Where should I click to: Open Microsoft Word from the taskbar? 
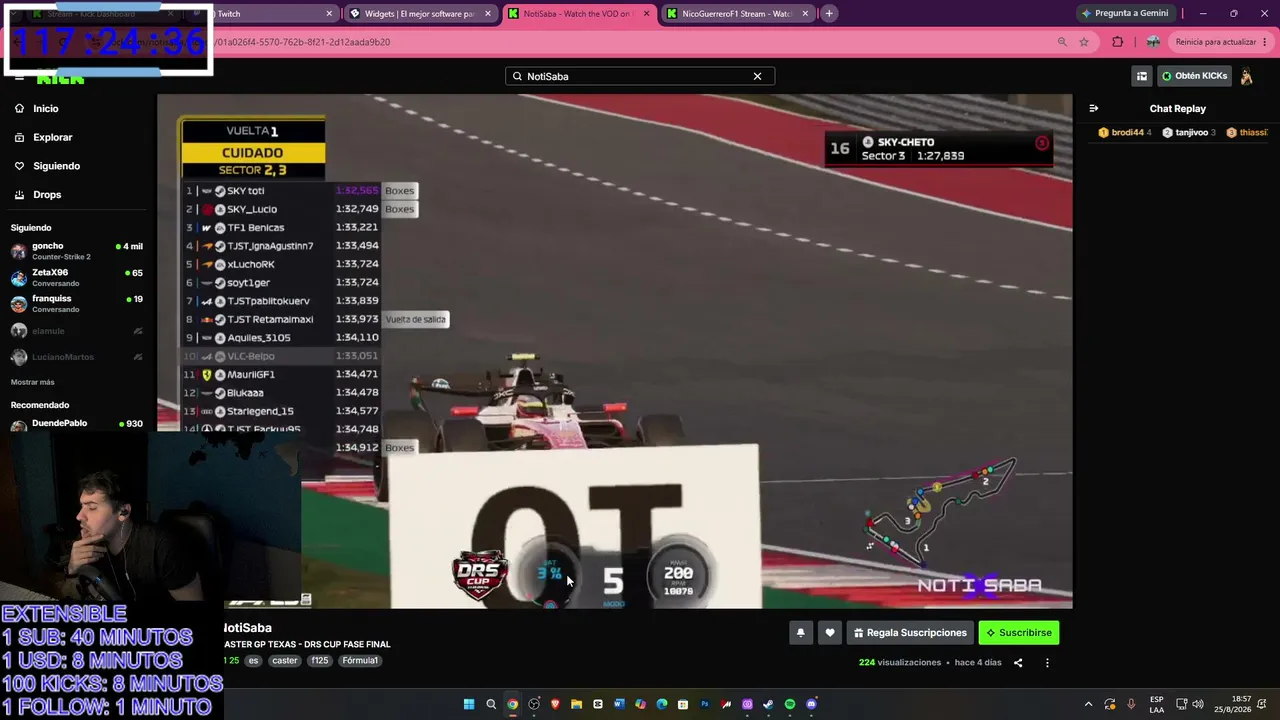[x=619, y=704]
